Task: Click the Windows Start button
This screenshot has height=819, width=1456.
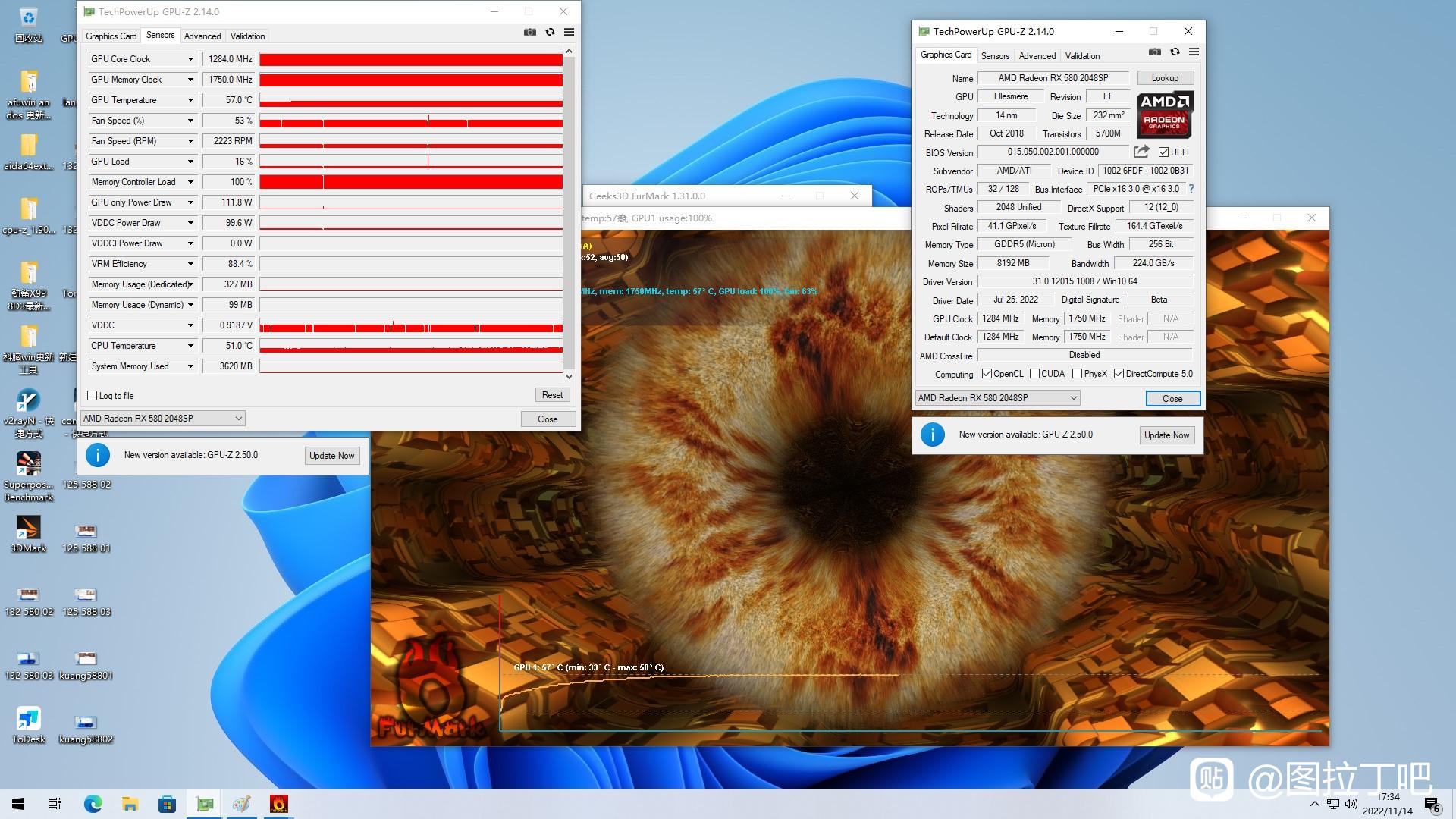Action: pos(18,804)
